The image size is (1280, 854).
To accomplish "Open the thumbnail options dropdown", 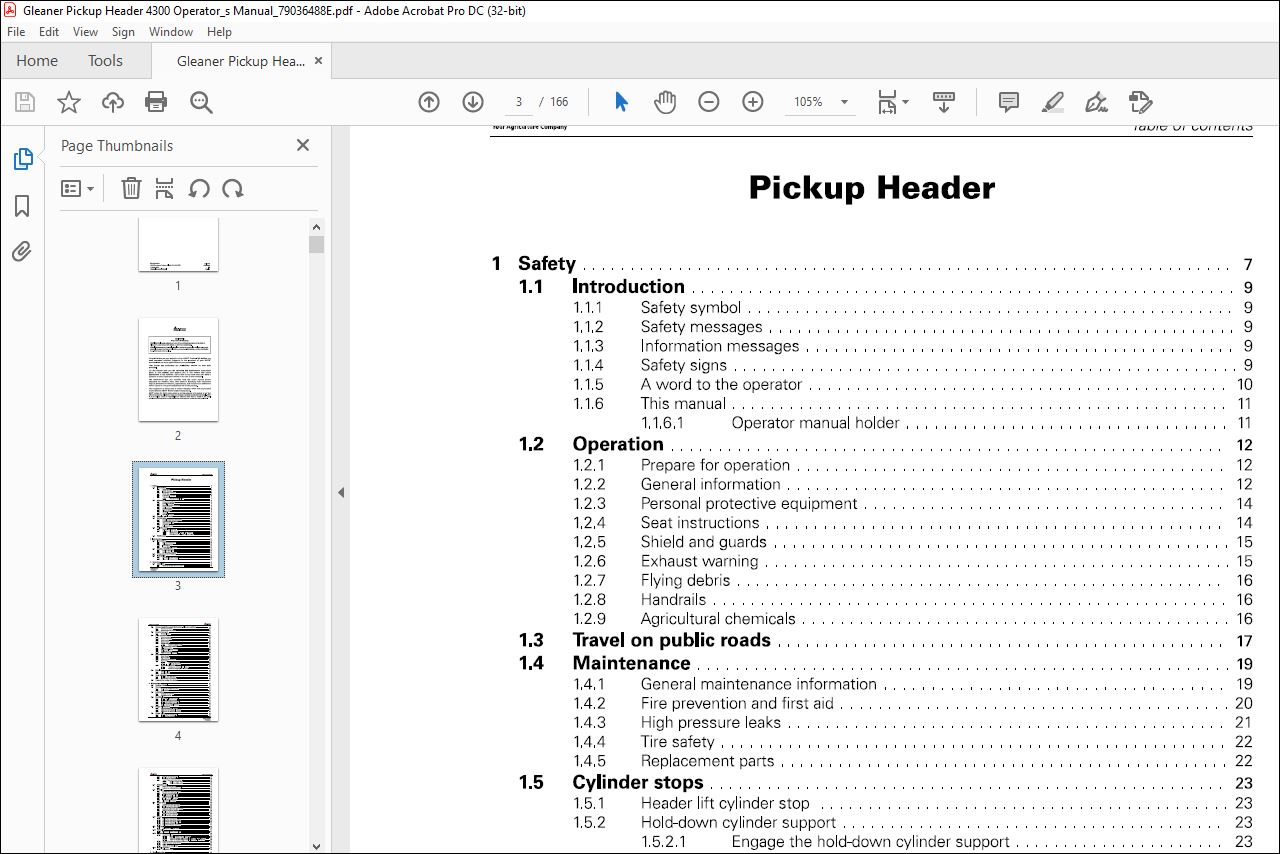I will [x=77, y=188].
